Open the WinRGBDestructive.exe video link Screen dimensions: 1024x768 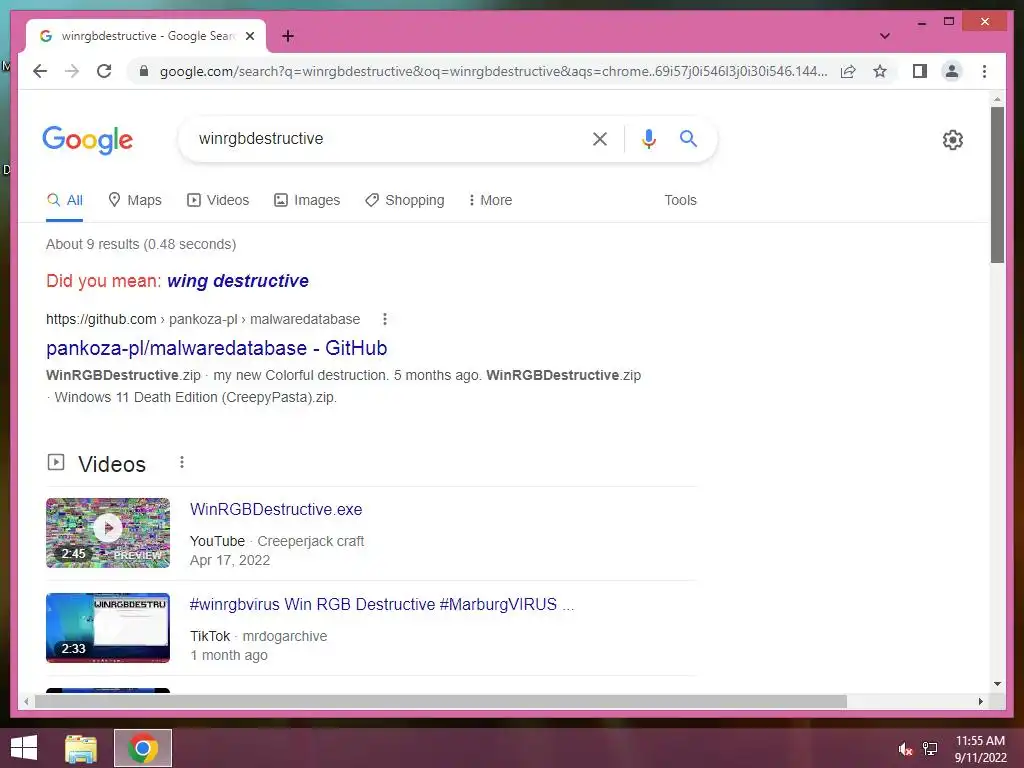(276, 509)
